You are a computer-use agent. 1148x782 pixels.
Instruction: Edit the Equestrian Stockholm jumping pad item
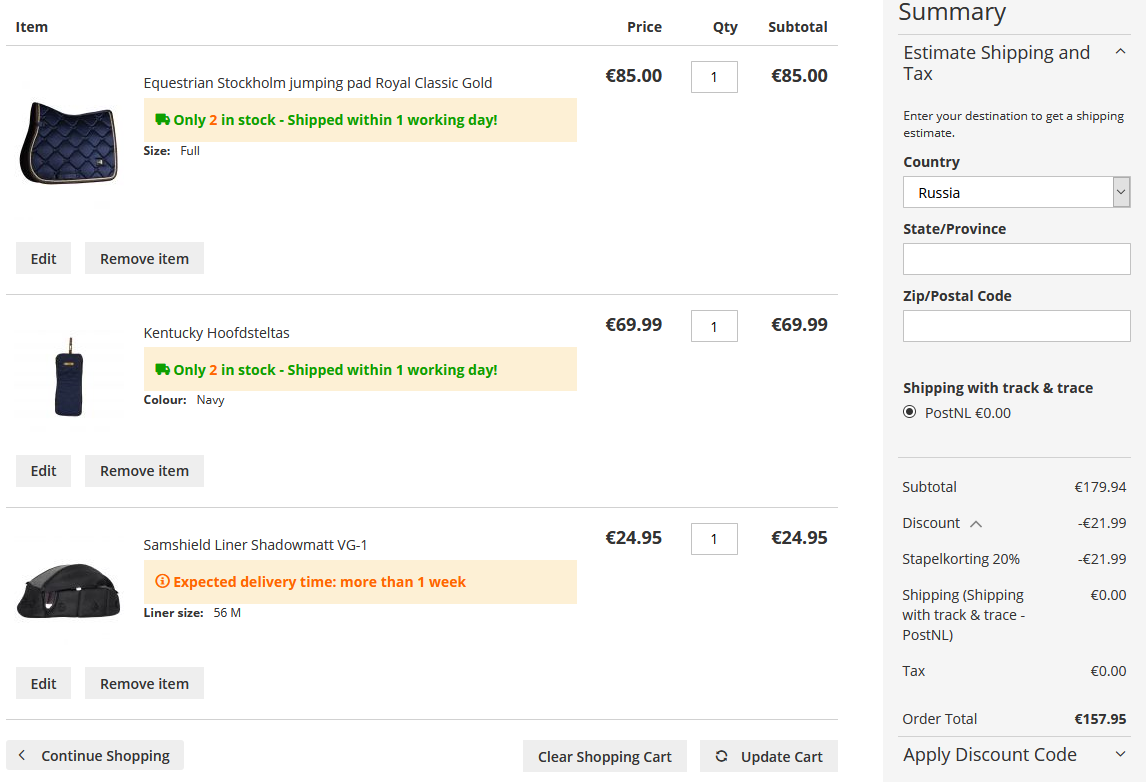(43, 258)
